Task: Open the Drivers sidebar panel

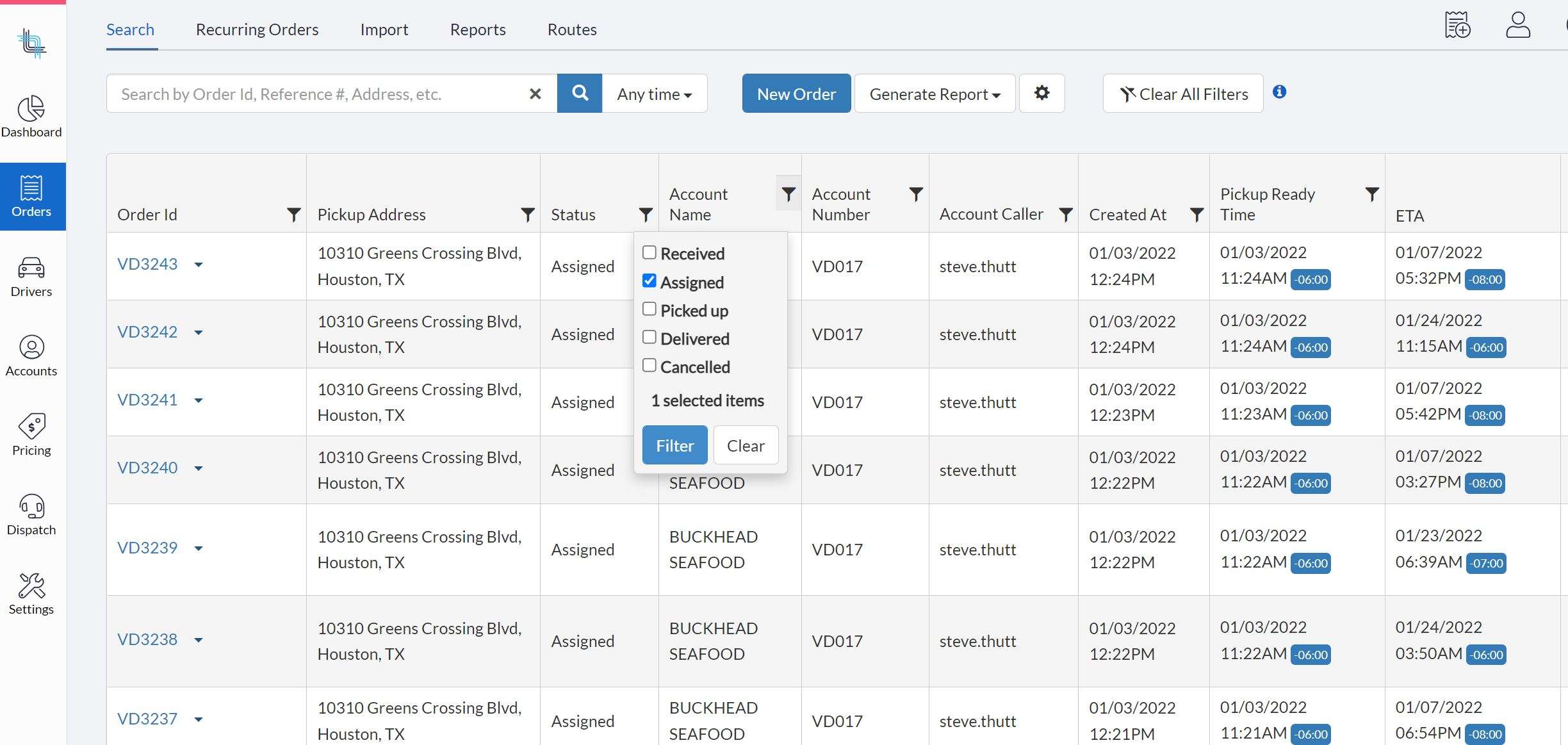Action: click(31, 275)
